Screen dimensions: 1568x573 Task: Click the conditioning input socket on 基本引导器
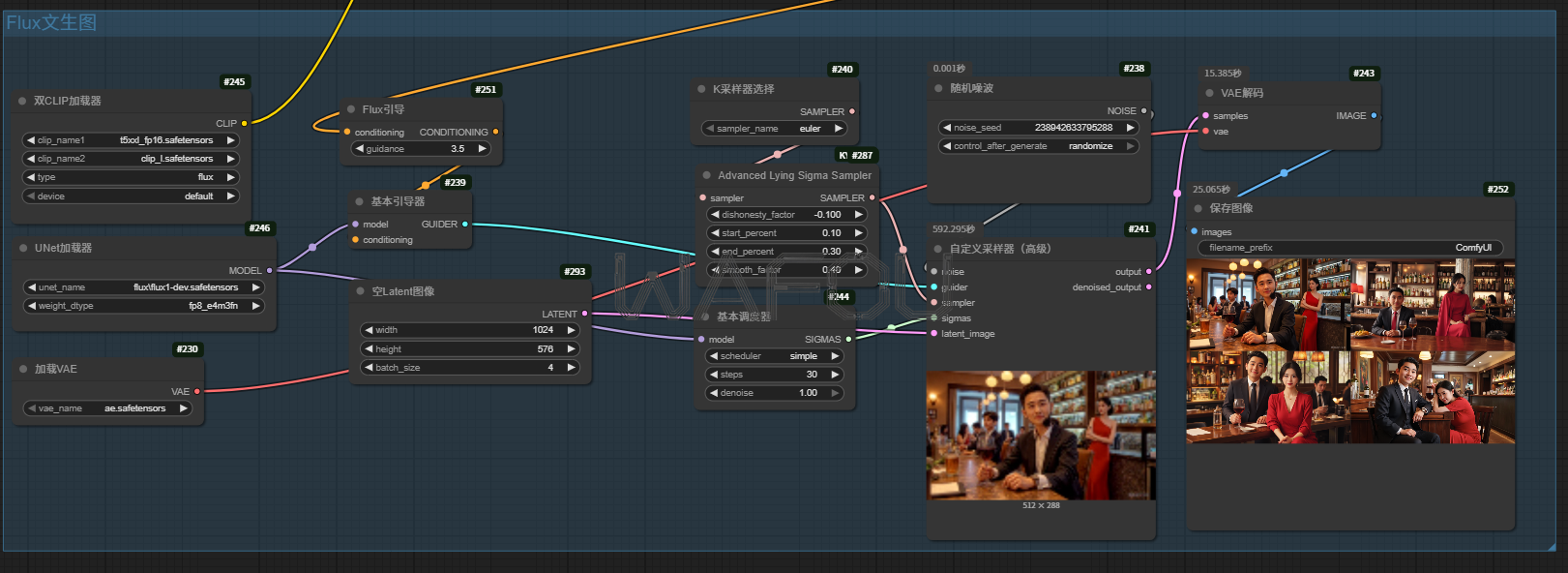point(355,239)
